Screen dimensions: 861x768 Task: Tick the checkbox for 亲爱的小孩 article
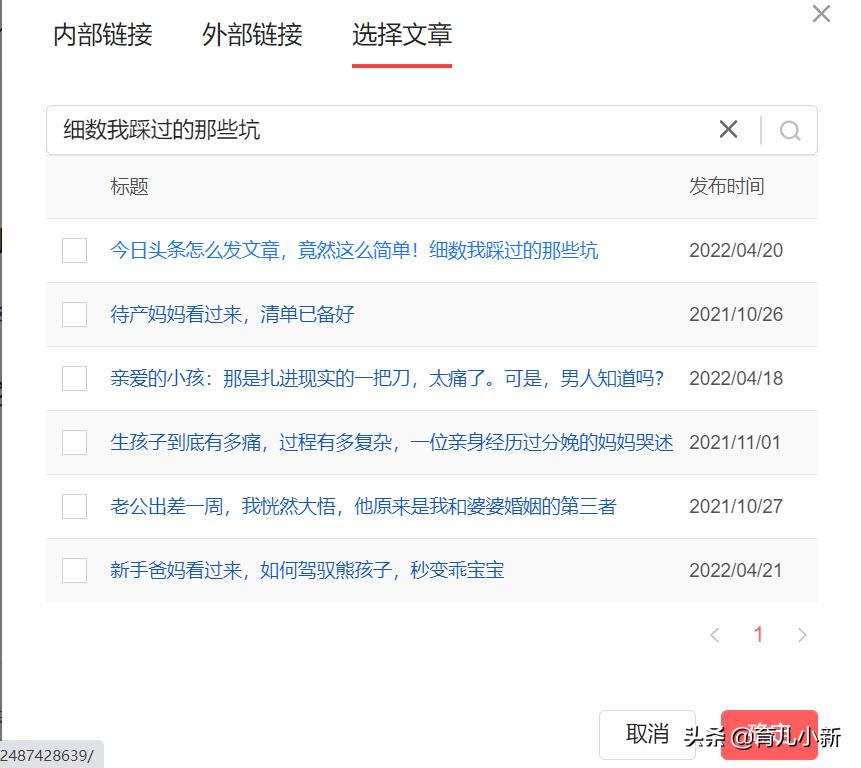point(74,378)
